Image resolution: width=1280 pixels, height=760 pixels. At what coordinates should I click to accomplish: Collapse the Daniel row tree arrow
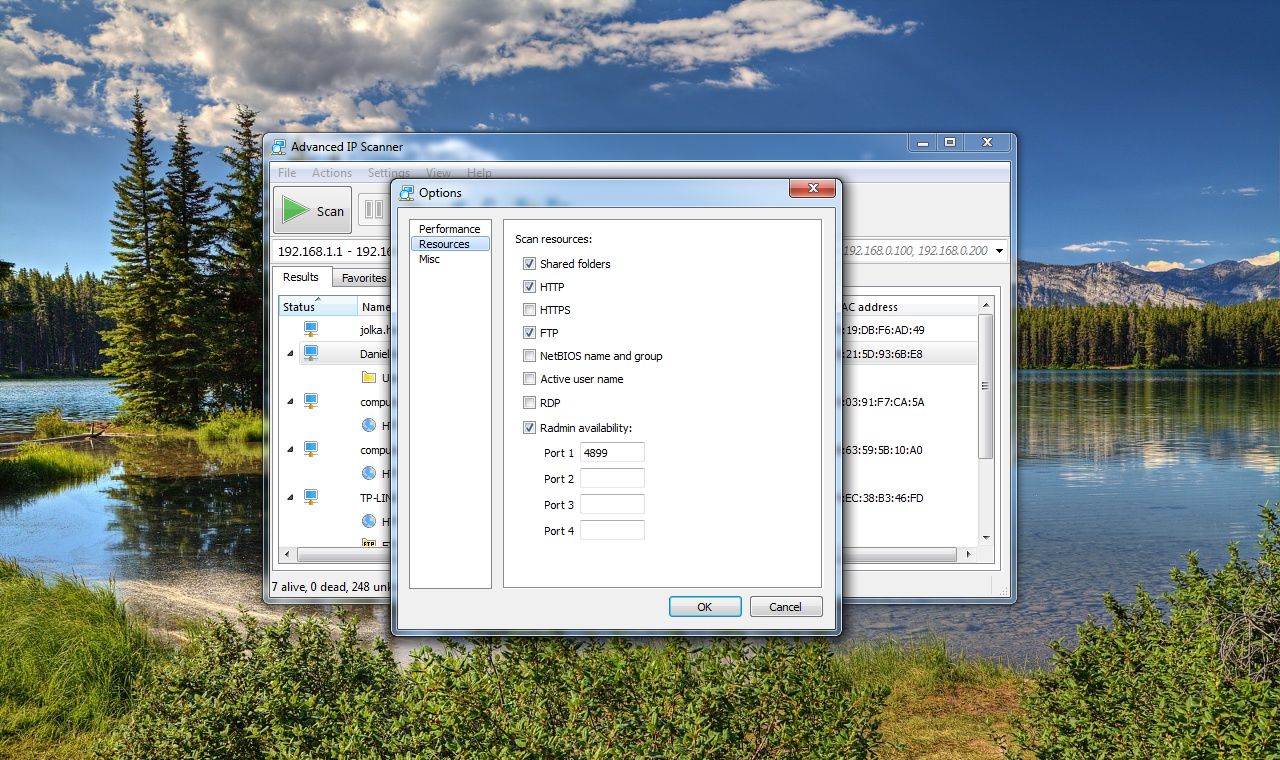(x=291, y=353)
